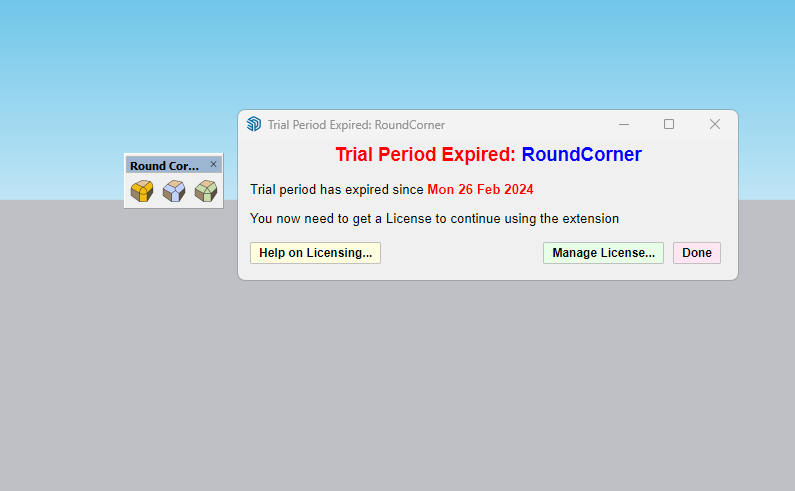Click the Round Cor... toolbar title

click(164, 166)
